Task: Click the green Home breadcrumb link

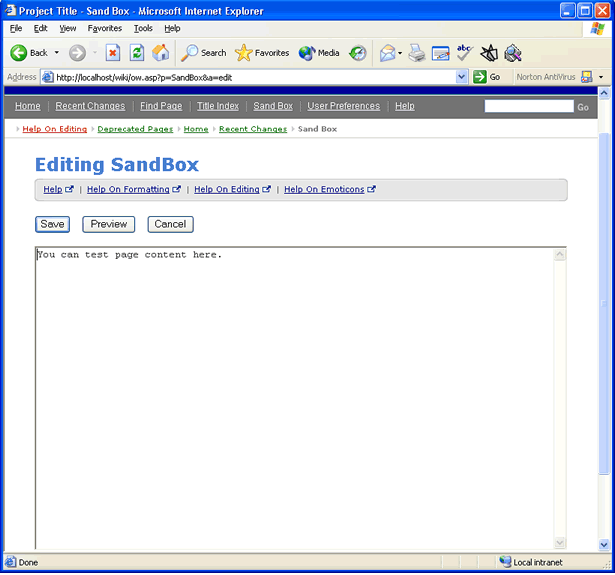Action: click(196, 129)
